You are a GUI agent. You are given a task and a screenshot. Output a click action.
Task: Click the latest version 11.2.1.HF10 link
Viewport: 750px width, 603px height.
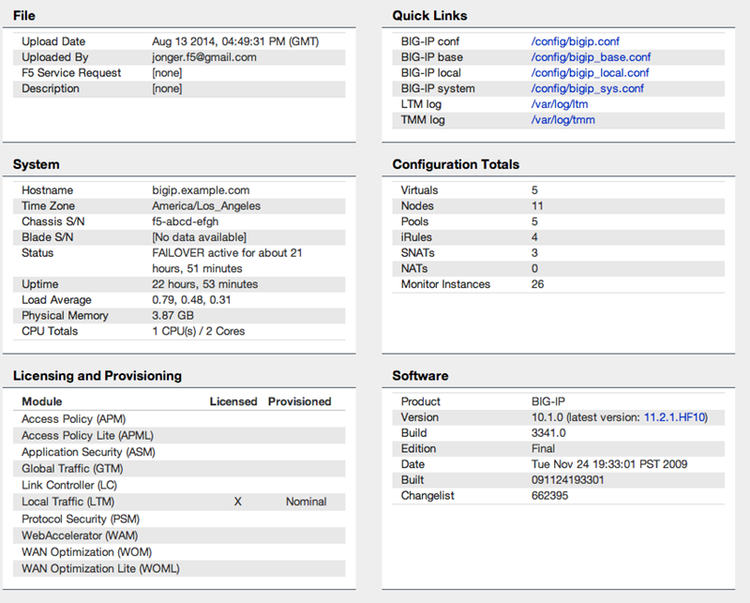point(674,417)
